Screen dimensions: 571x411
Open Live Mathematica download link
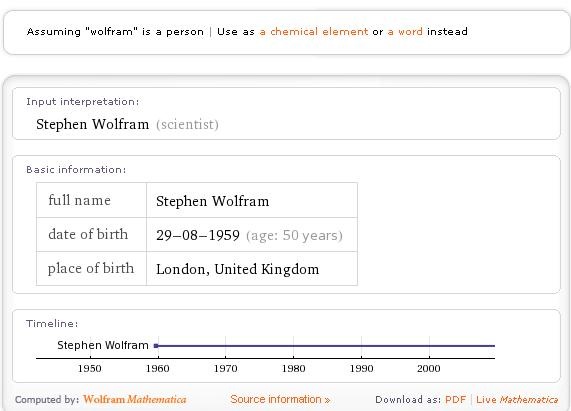517,400
